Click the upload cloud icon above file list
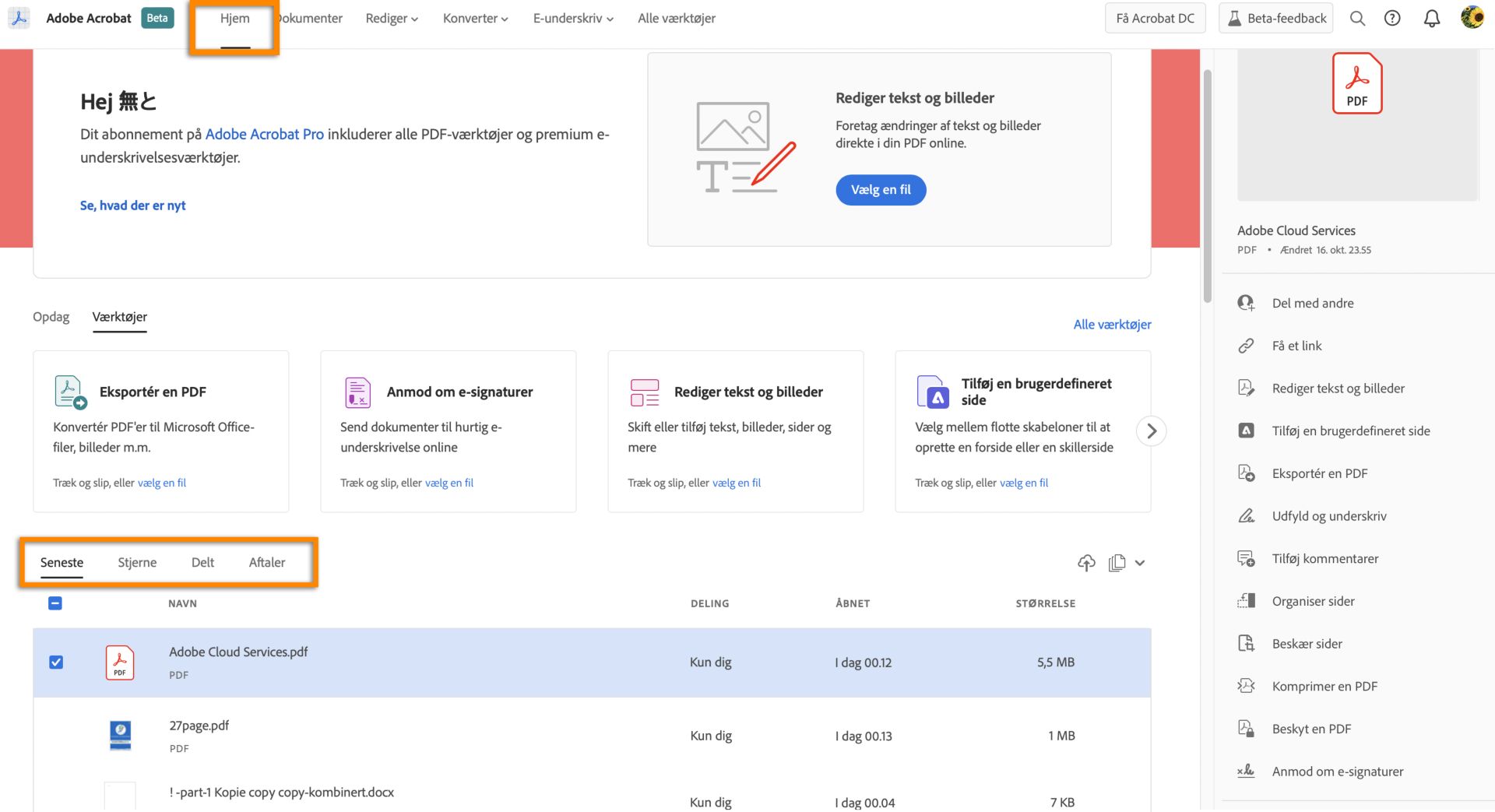The width and height of the screenshot is (1495, 812). 1086,562
